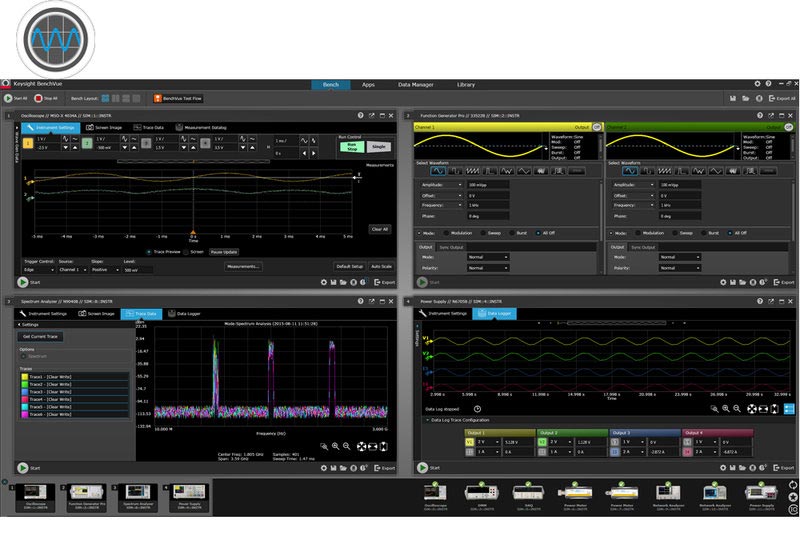Click save icon in top toolbar
The image size is (800, 560).
point(733,98)
